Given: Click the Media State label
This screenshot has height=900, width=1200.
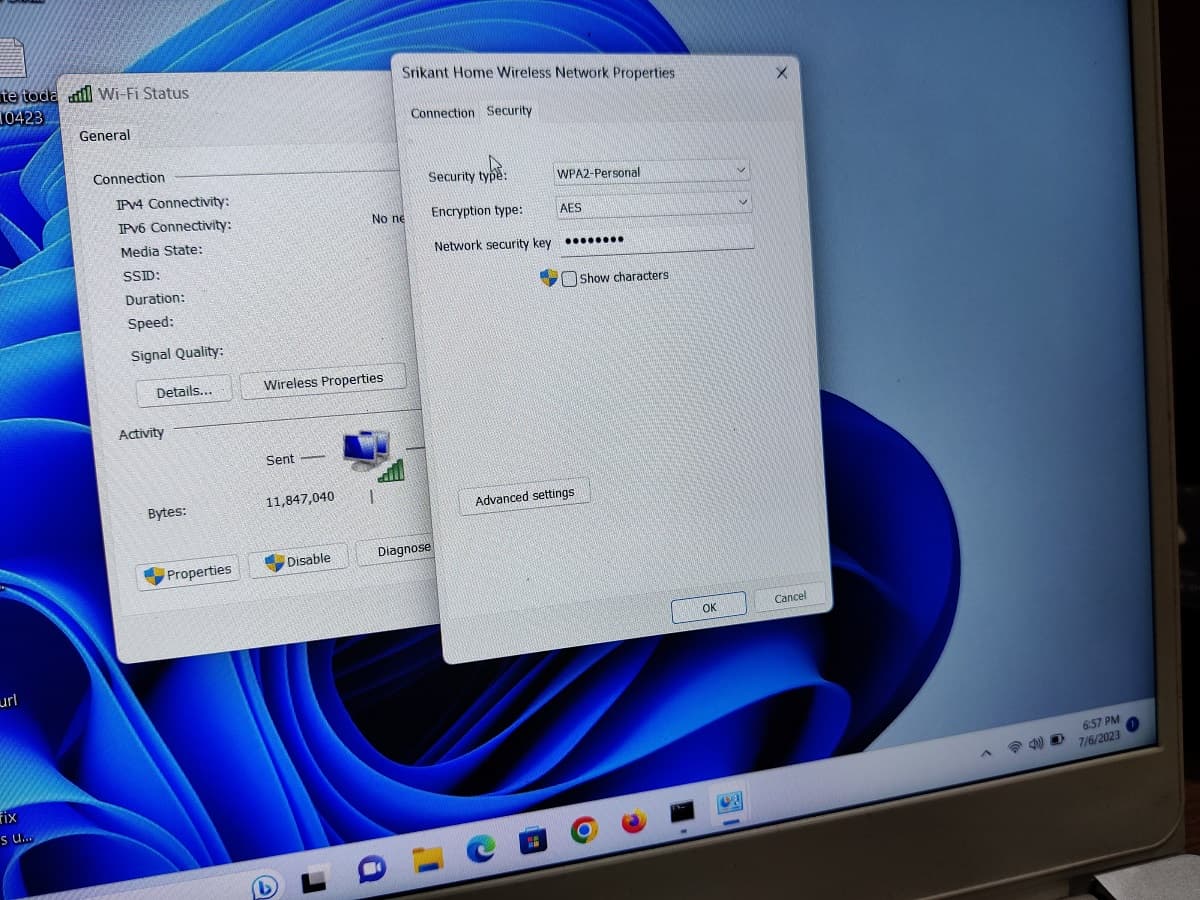Looking at the screenshot, I should pyautogui.click(x=161, y=251).
